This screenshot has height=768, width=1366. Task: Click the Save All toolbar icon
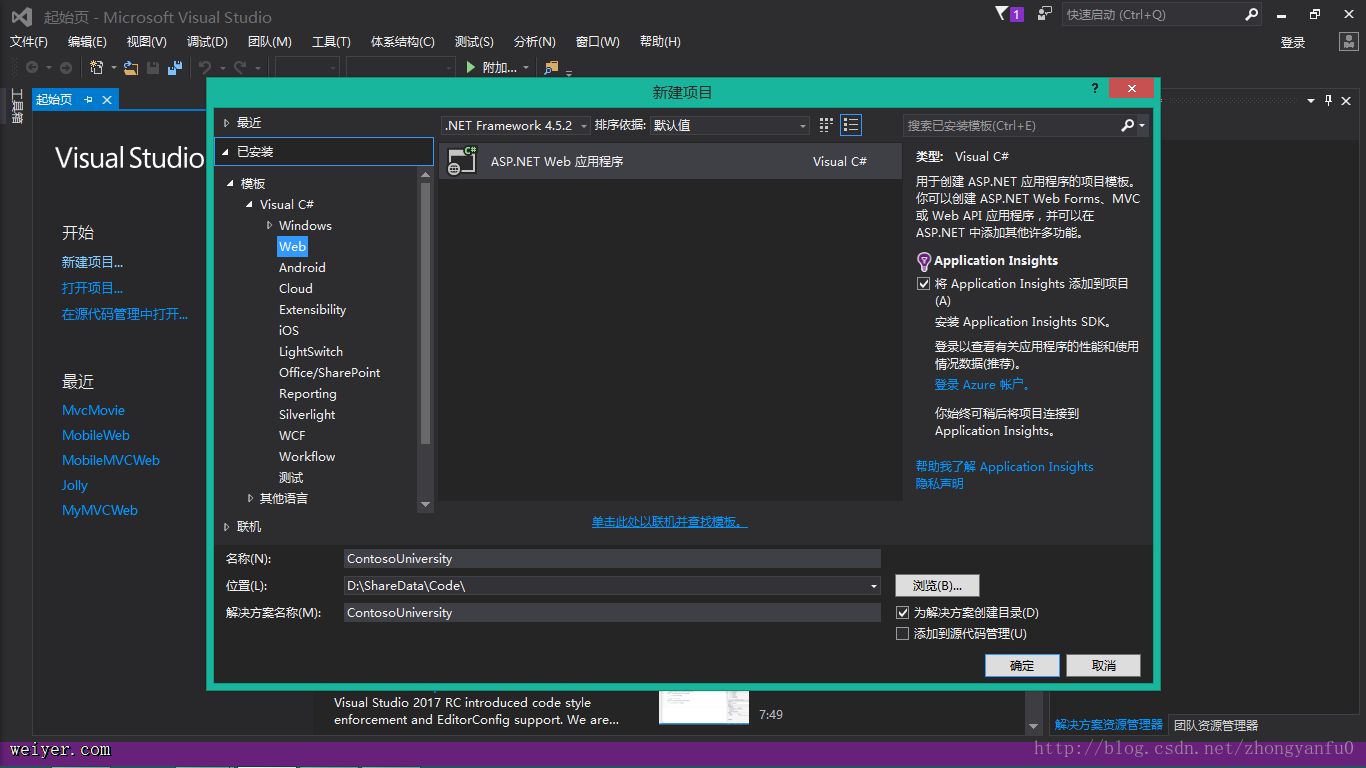coord(175,68)
